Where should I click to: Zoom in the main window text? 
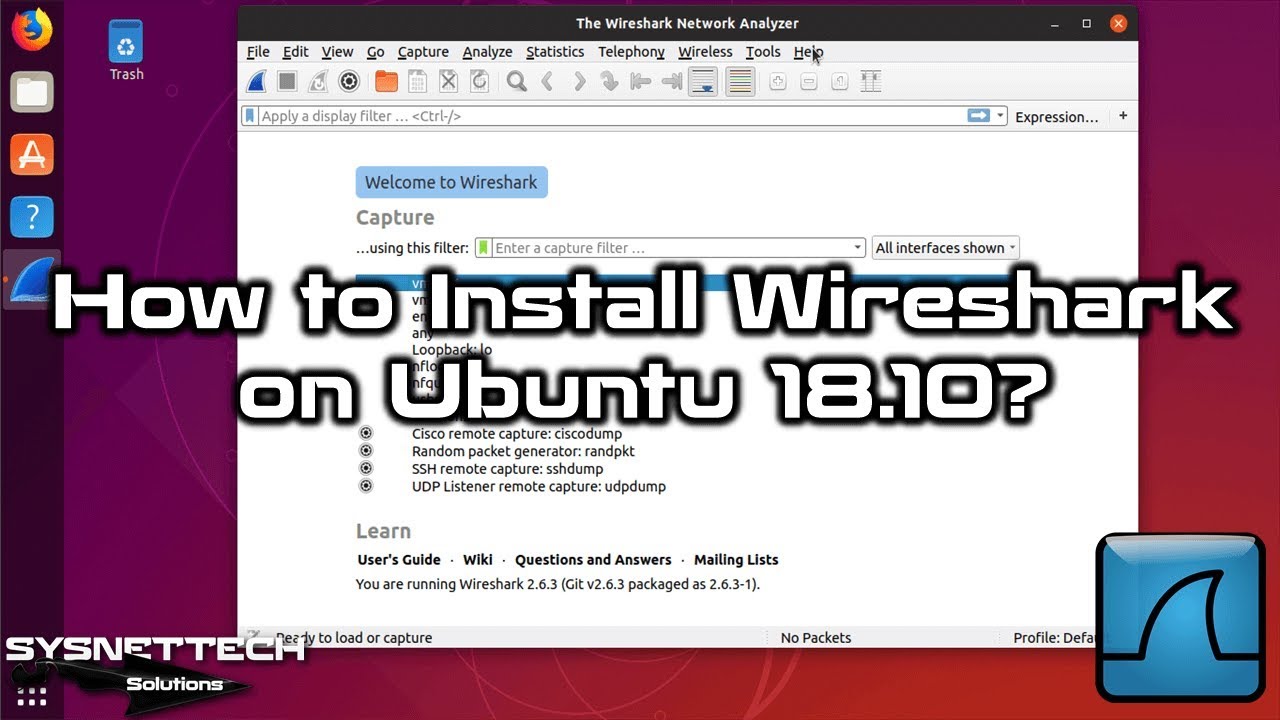(777, 82)
